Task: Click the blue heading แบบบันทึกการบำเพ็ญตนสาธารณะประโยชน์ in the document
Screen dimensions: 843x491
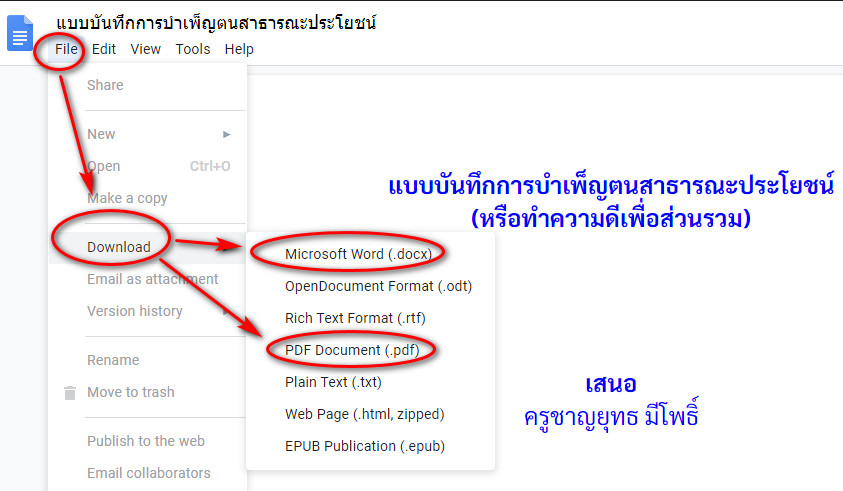Action: 611,185
